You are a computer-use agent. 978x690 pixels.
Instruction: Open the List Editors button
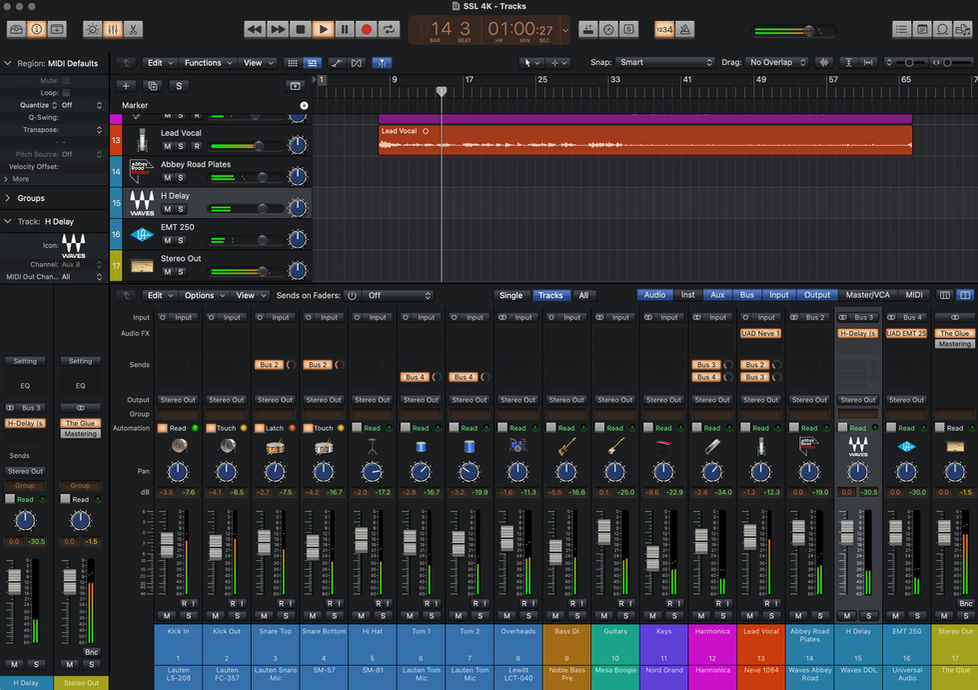point(901,29)
